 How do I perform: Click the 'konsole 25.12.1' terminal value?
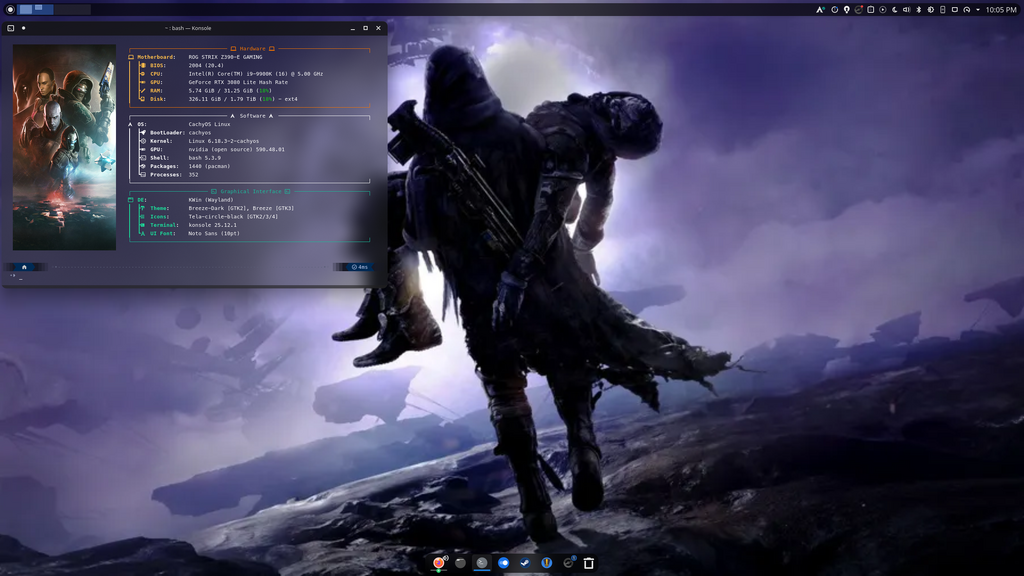click(x=212, y=225)
